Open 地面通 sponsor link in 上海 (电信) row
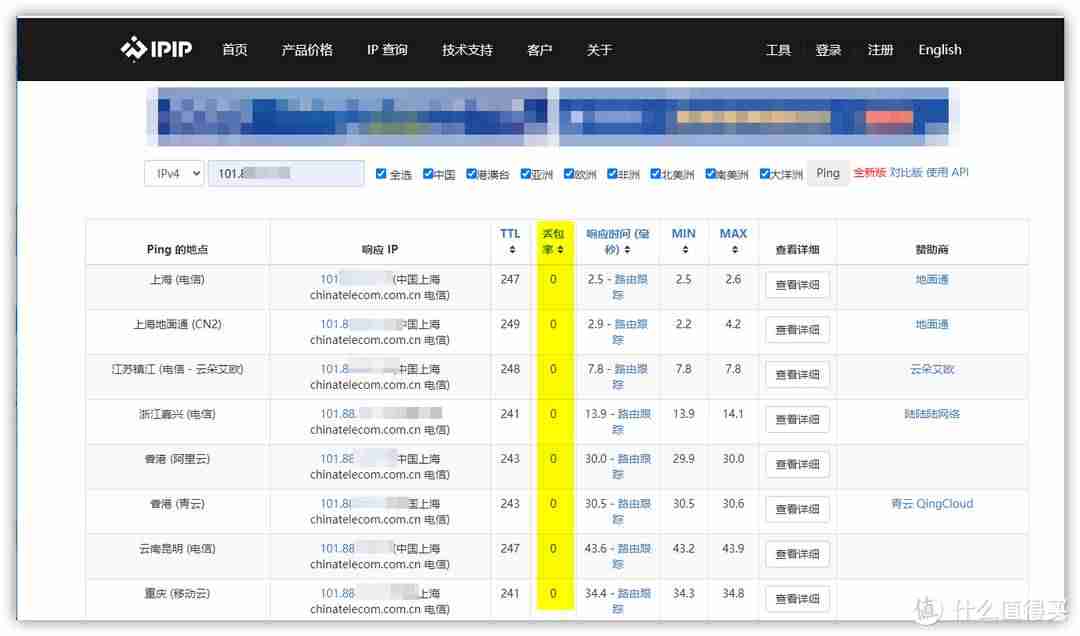 tap(933, 279)
